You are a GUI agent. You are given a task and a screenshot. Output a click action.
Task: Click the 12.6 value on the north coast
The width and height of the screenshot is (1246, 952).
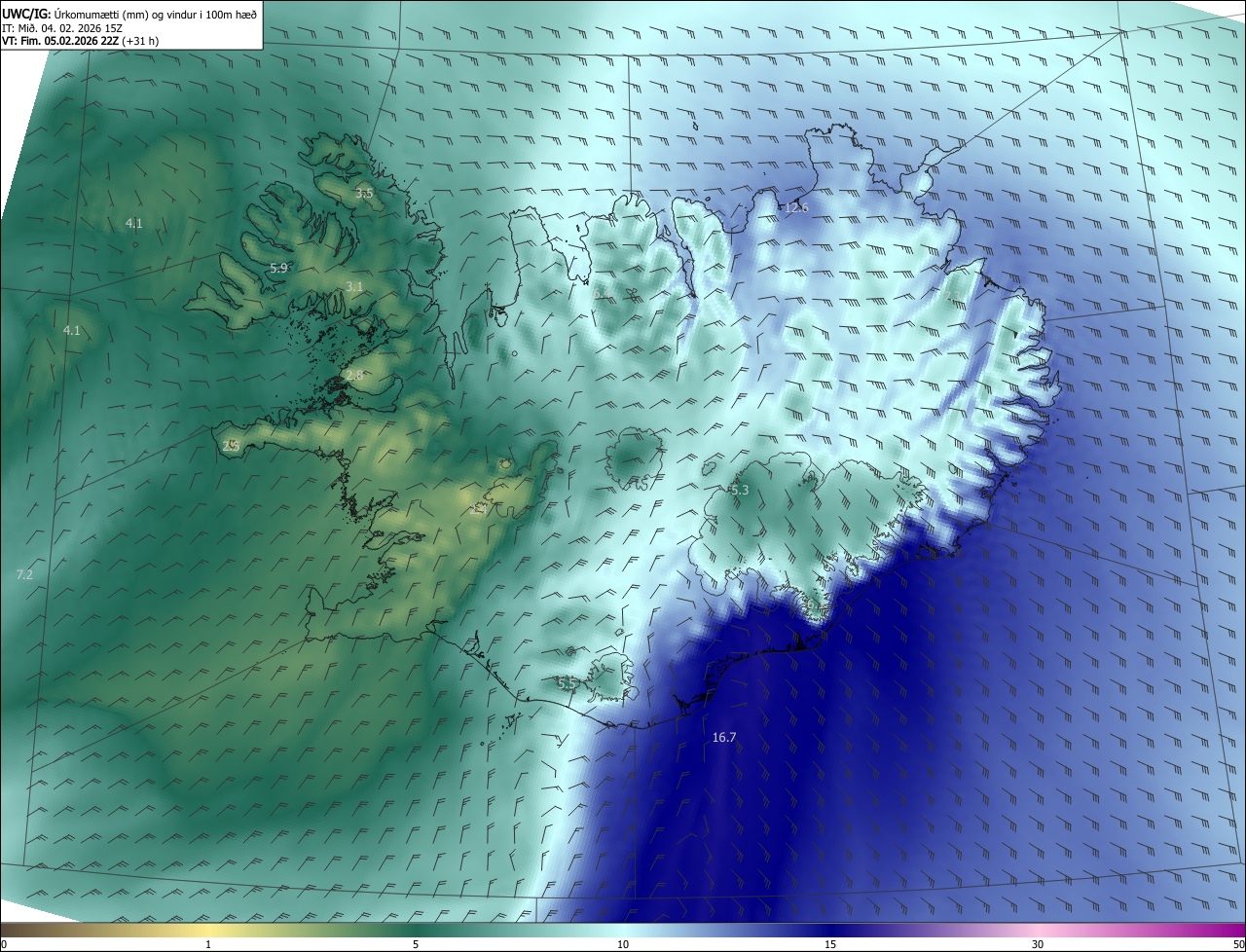point(796,208)
